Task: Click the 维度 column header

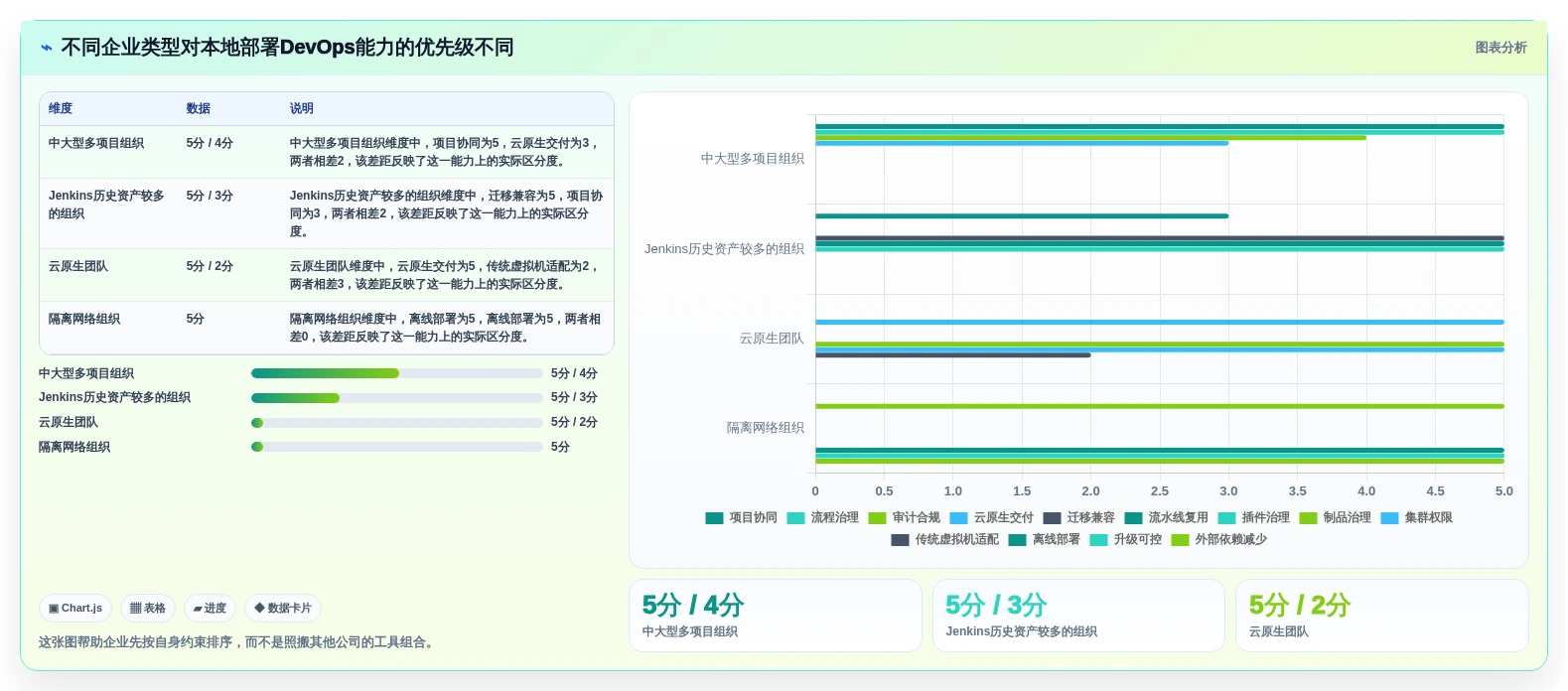Action: [61, 108]
